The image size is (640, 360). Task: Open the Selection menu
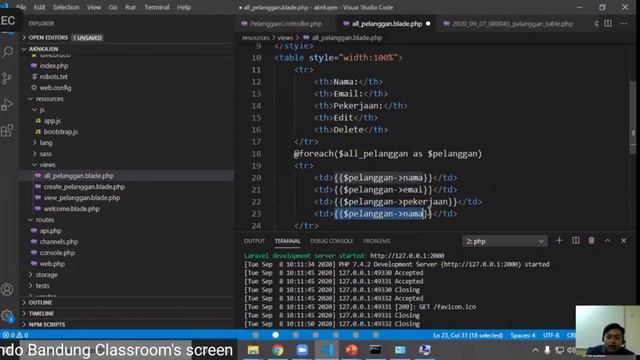pos(66,7)
